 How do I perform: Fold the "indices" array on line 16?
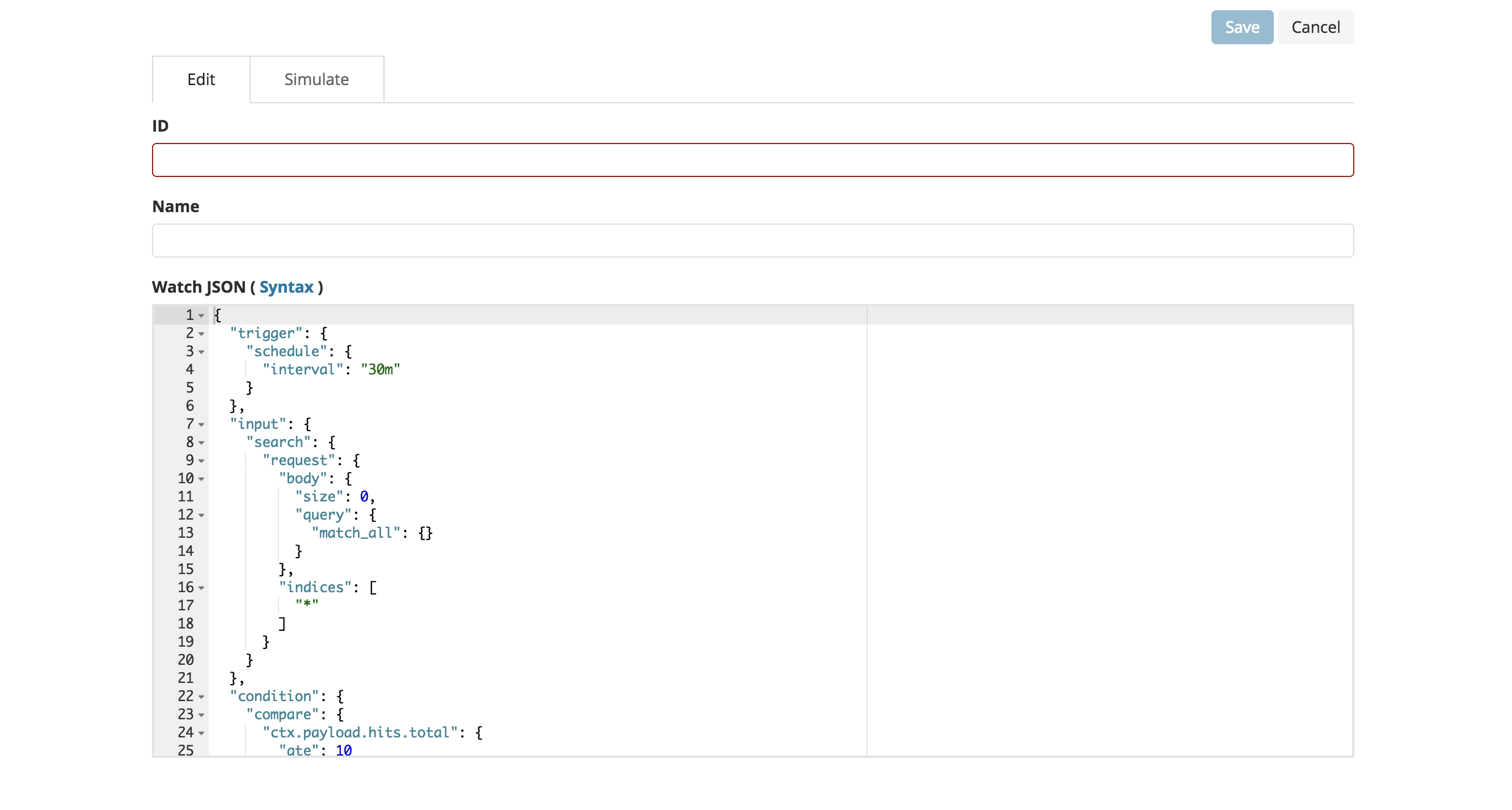click(x=201, y=588)
